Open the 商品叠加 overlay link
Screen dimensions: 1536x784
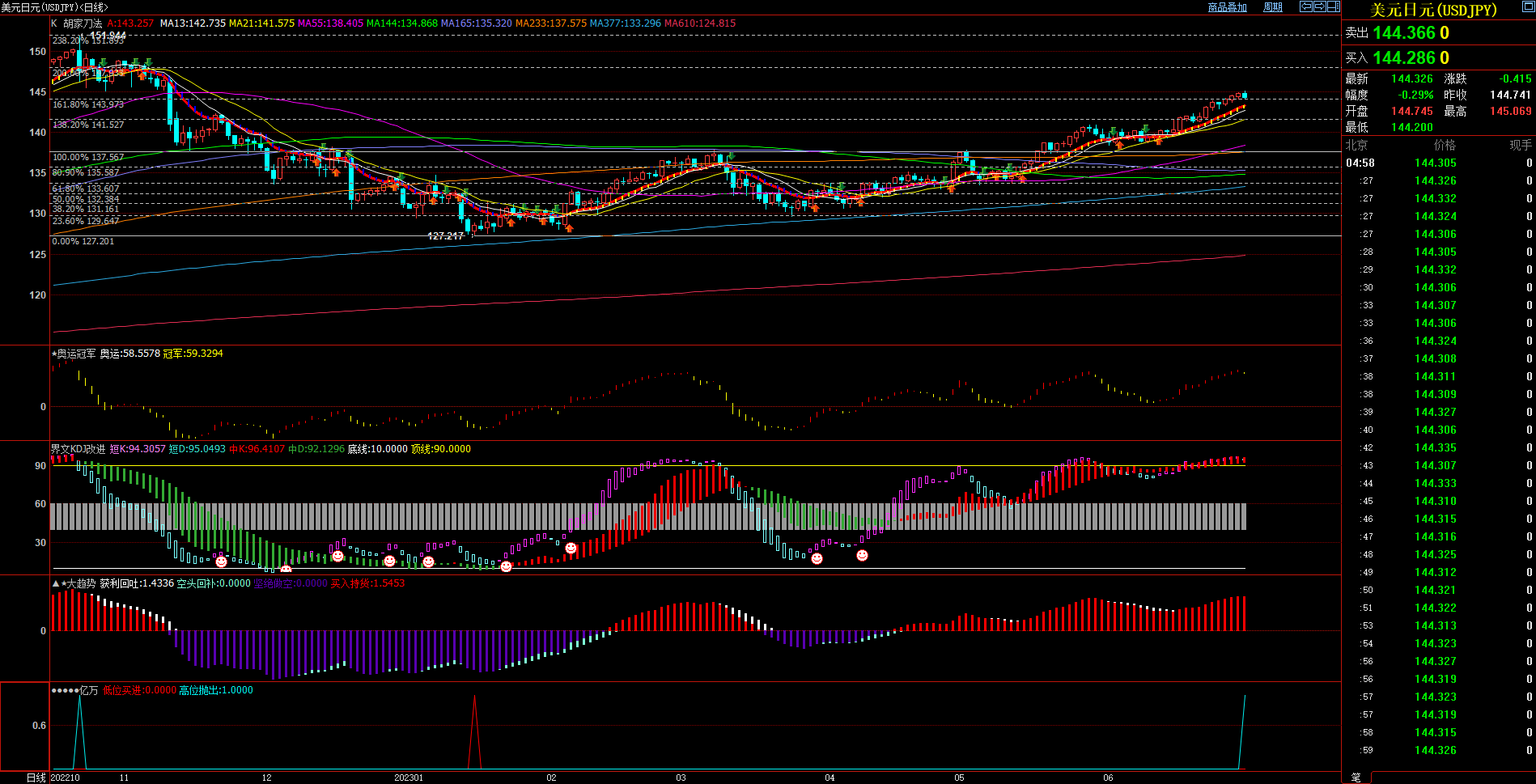(x=1227, y=7)
